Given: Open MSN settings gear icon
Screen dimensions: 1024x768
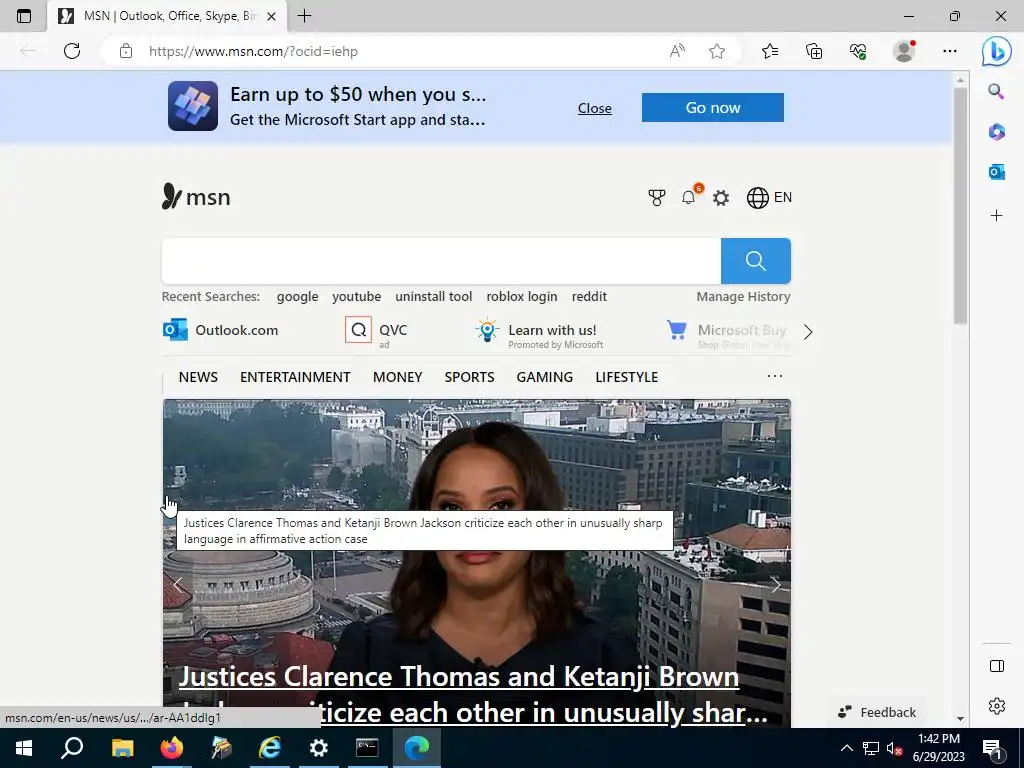Looking at the screenshot, I should [x=721, y=198].
